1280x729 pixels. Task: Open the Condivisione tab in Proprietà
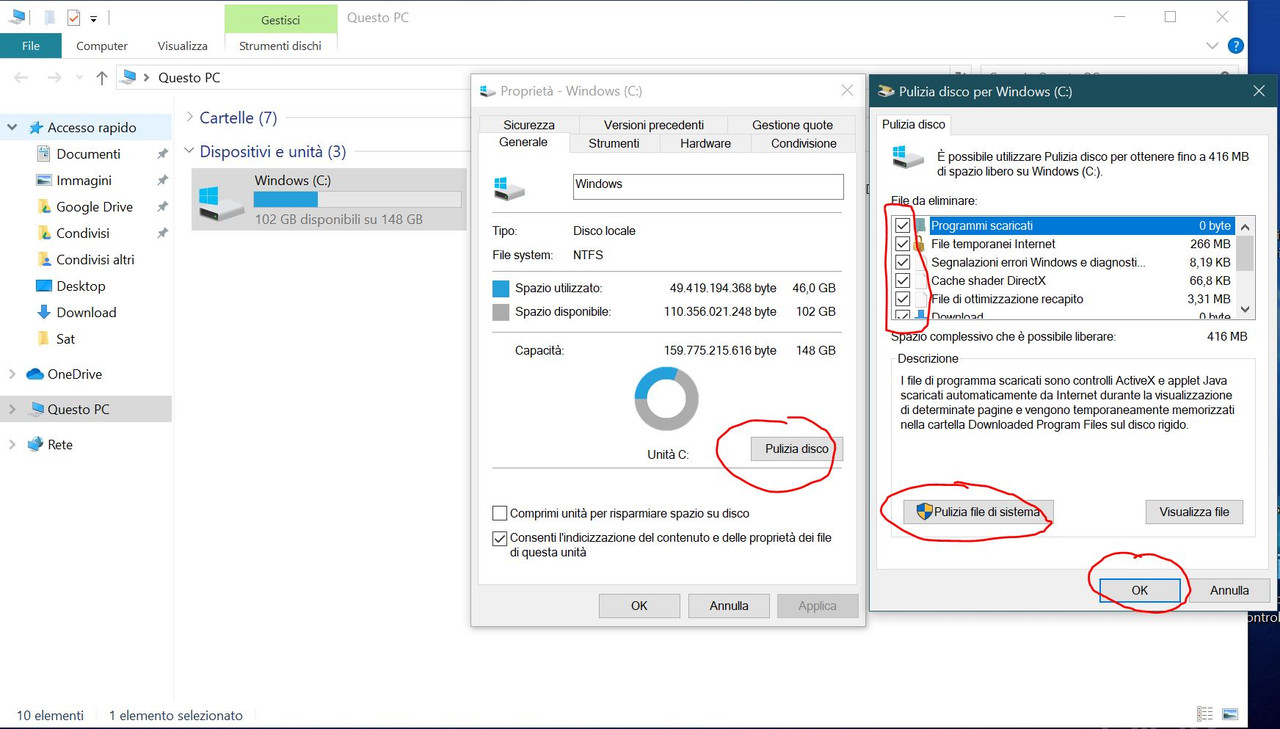coord(804,143)
